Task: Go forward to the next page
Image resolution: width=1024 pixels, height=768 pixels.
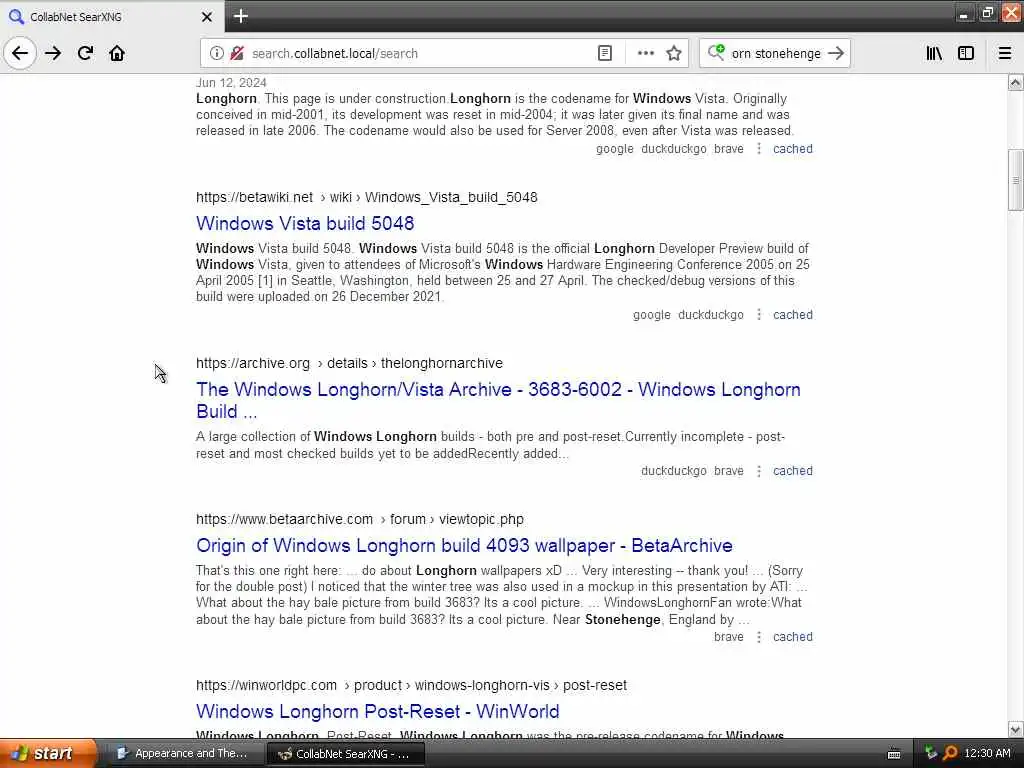Action: (53, 53)
